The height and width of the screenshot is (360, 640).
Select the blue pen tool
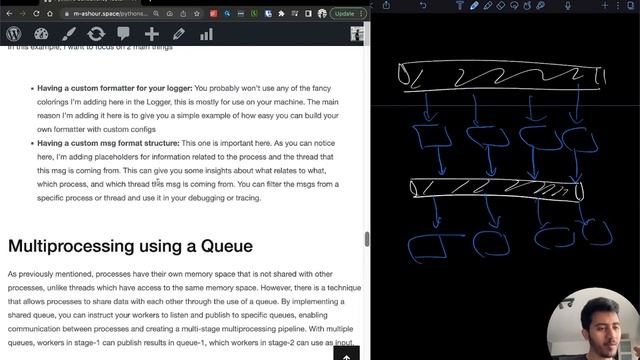(474, 5)
